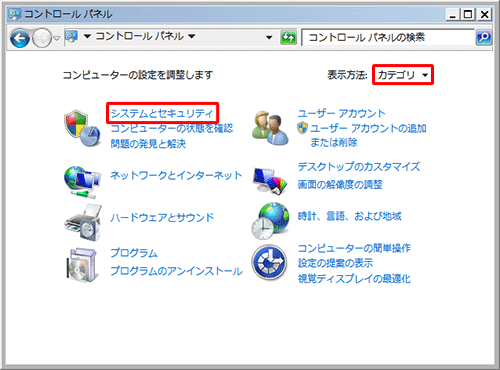Click the Control Panel icon in the address bar
Screen dimensions: 500x370
(x=71, y=36)
